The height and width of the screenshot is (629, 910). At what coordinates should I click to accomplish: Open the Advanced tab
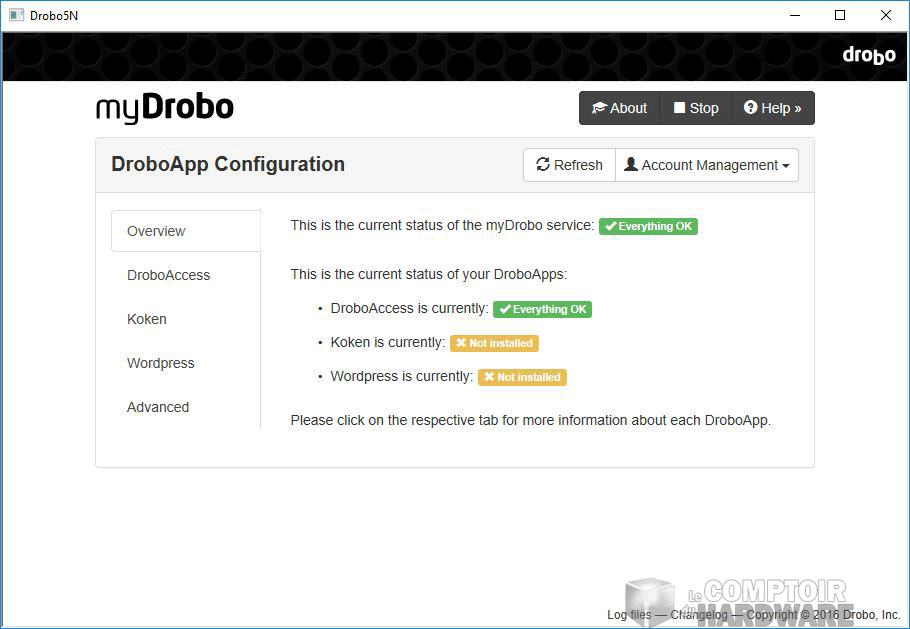[x=158, y=407]
